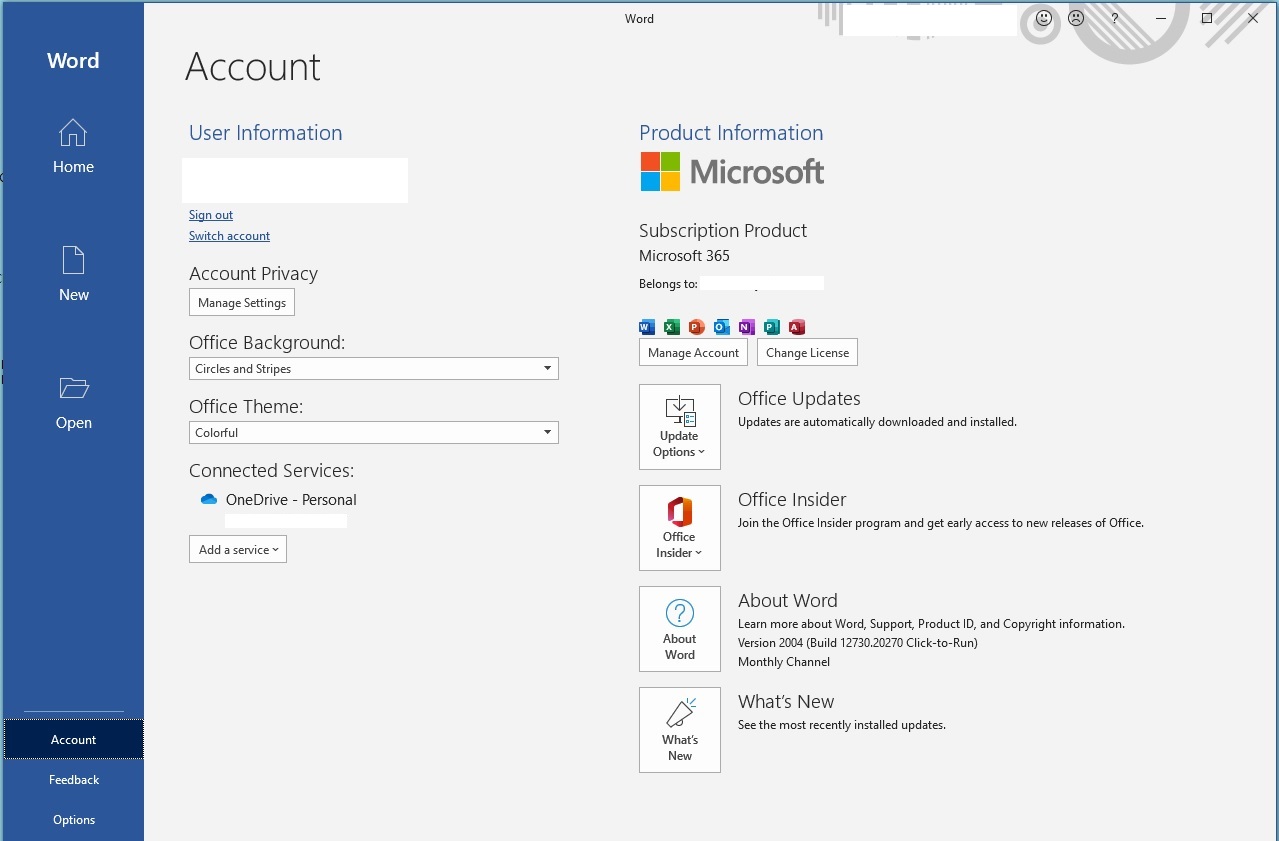
Task: Click the Product Information heading
Action: click(731, 133)
